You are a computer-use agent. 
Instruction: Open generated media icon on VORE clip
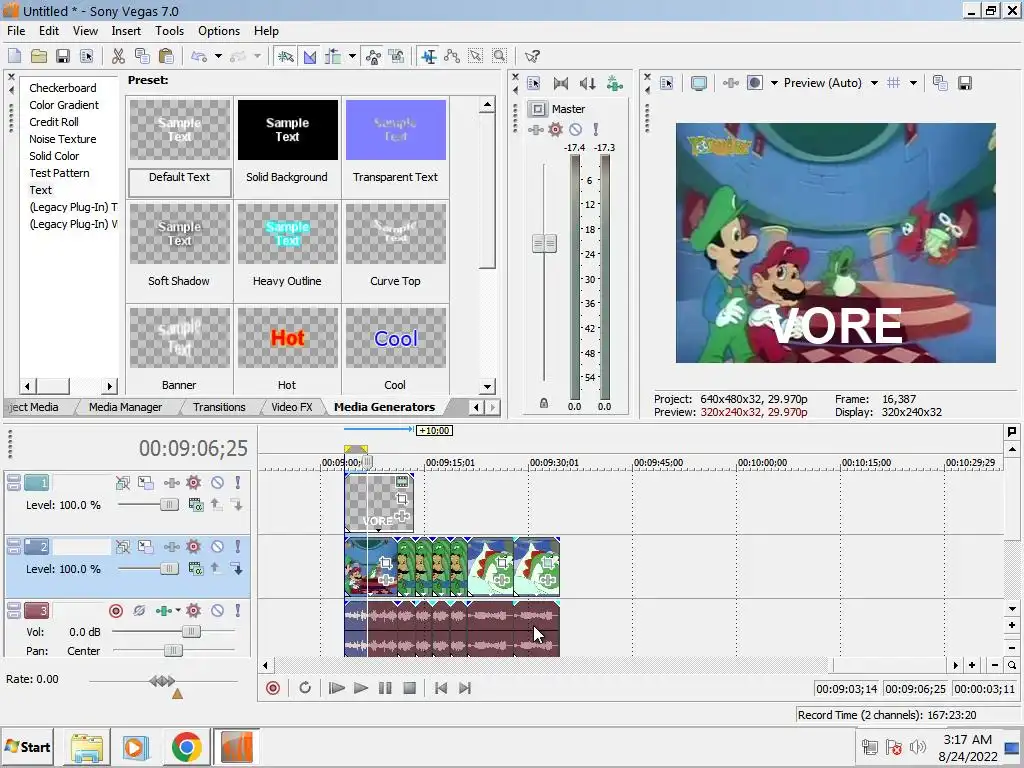(402, 482)
